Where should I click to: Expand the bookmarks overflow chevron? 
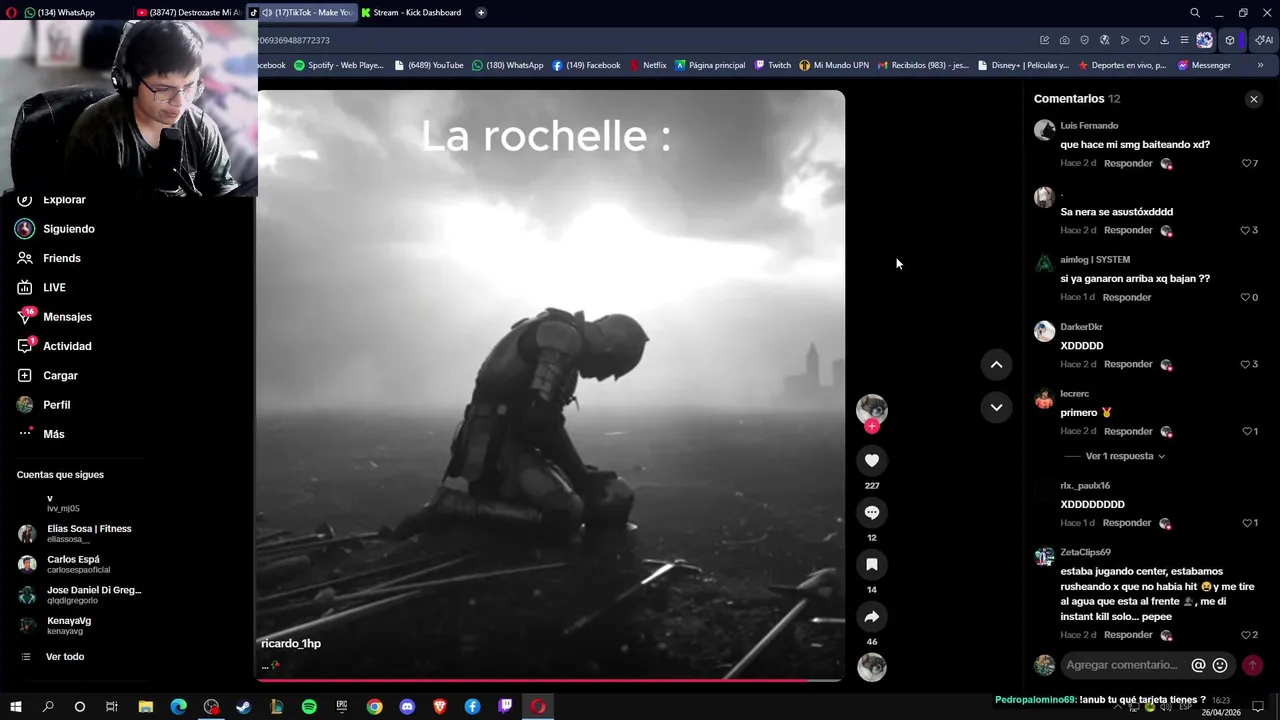(x=1260, y=65)
